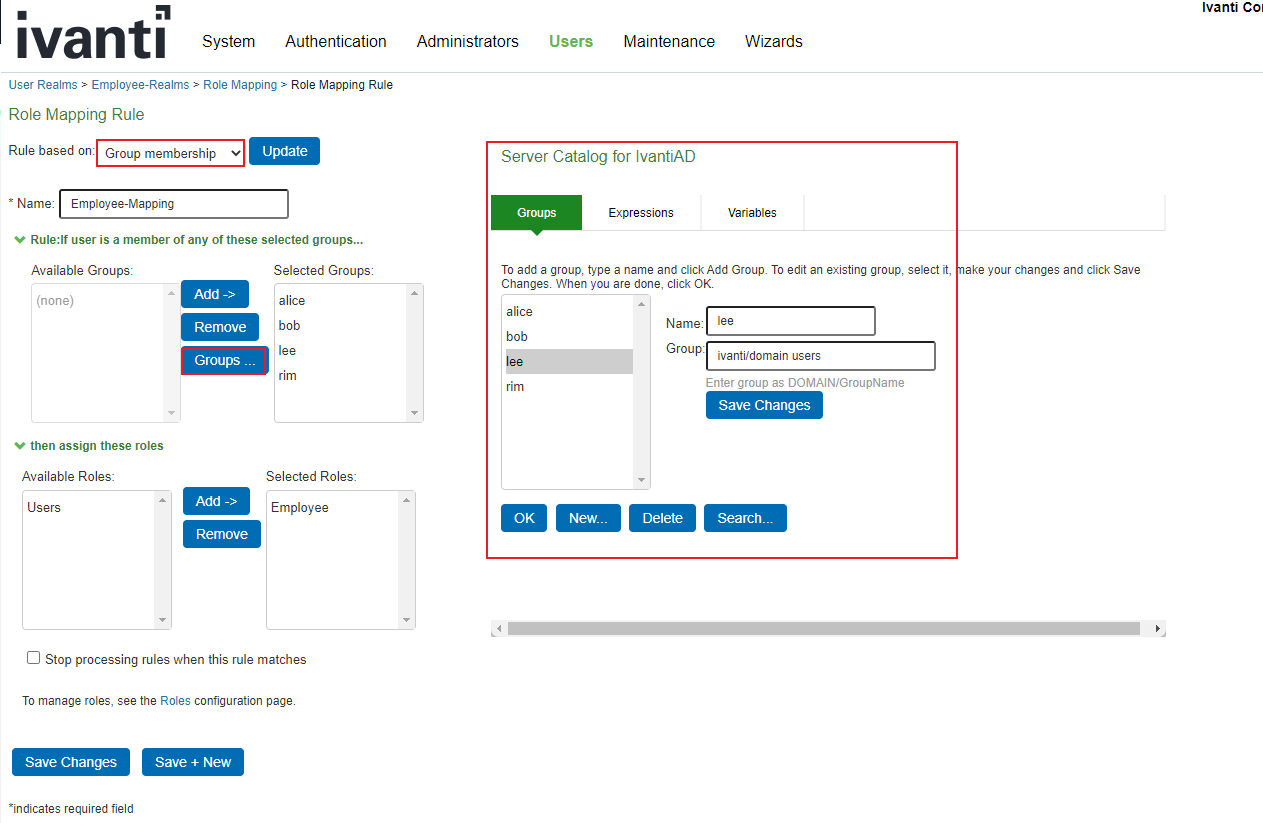1263x823 pixels.
Task: Open the Authentication menu
Action: coord(335,42)
